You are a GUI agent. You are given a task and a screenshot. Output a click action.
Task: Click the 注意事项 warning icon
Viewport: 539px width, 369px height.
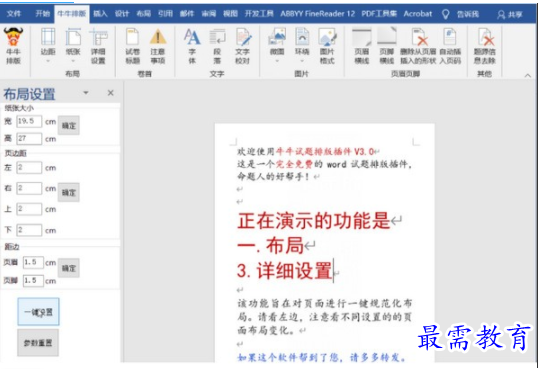pos(158,37)
